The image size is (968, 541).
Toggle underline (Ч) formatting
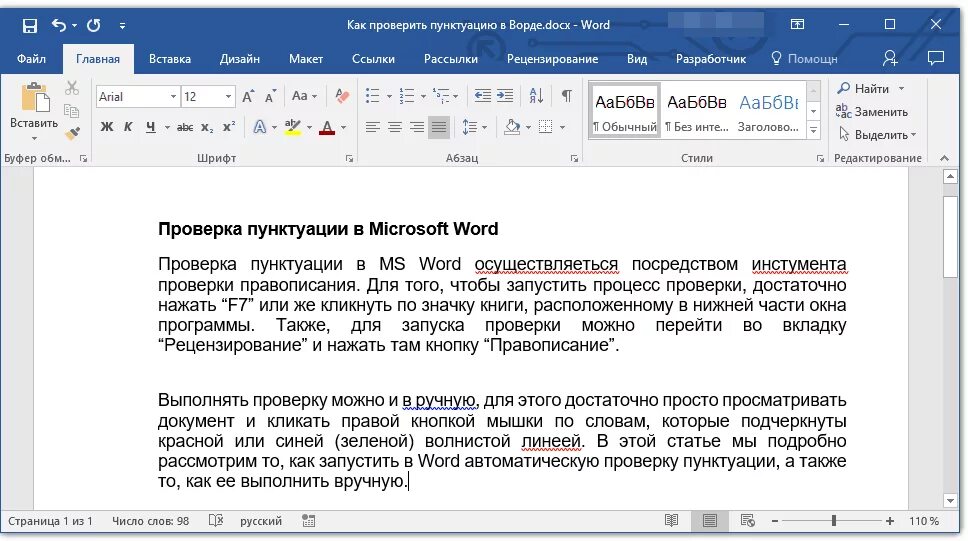pyautogui.click(x=151, y=127)
